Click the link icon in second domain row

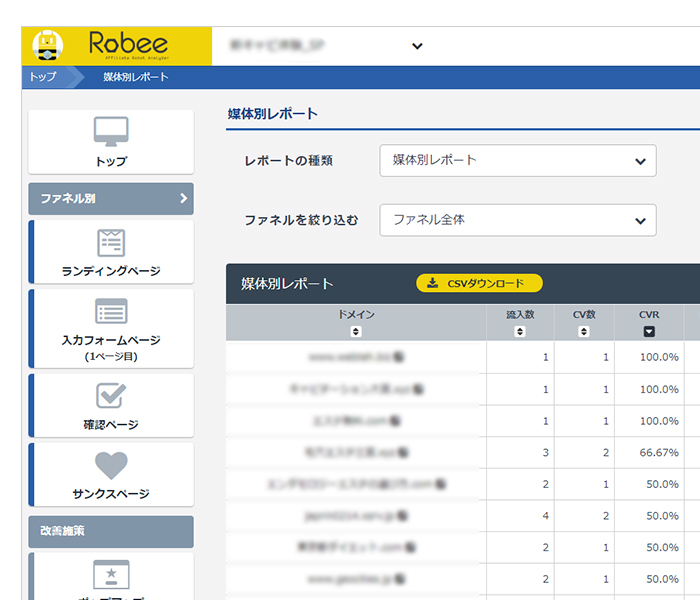click(x=418, y=389)
